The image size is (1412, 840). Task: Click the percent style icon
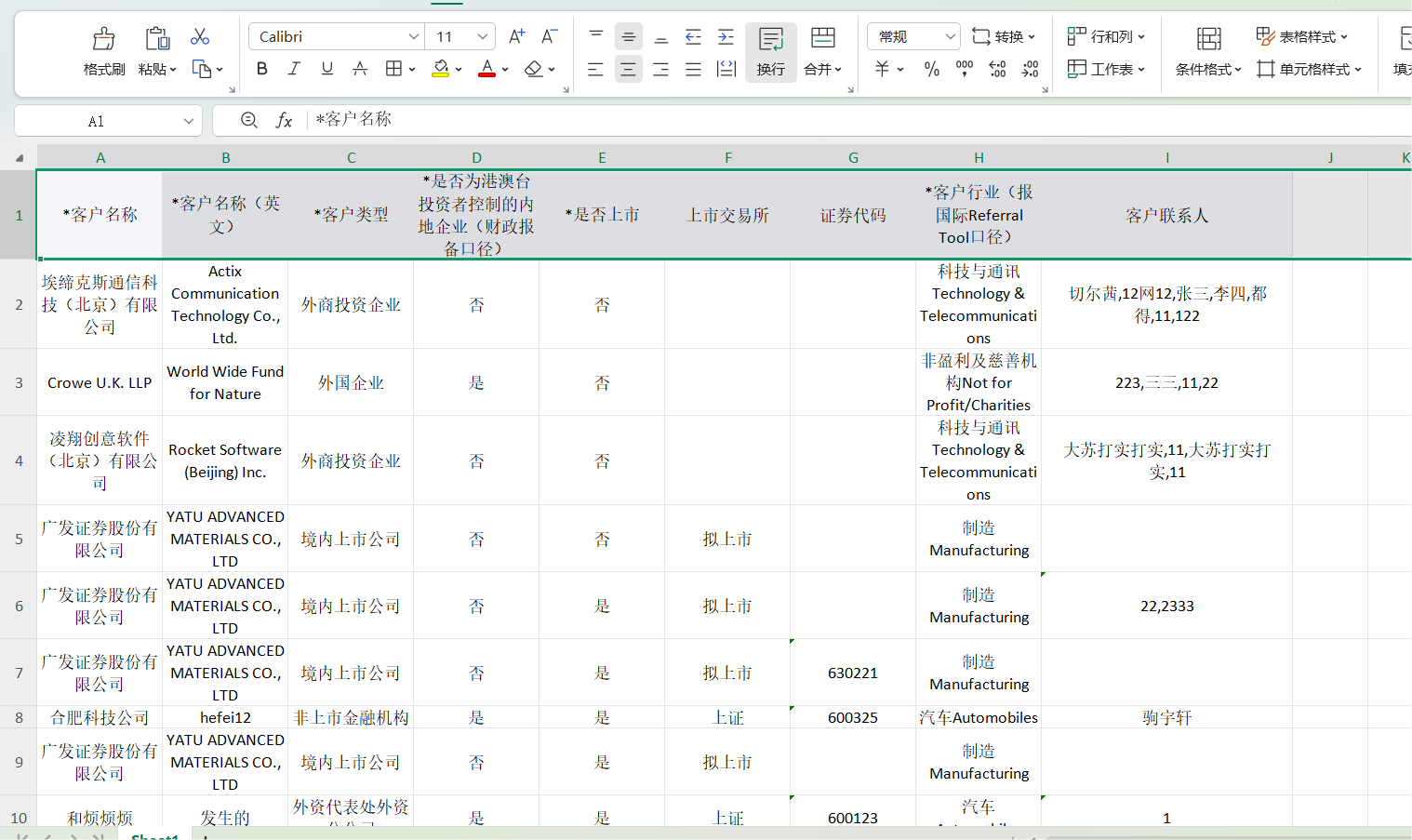[x=931, y=69]
